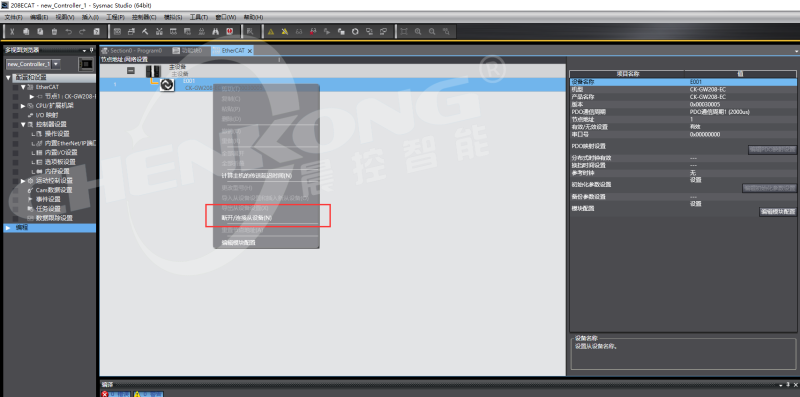The width and height of the screenshot is (800, 397).
Task: Select 编辑模块配置 at the context menu bottom
Action: 238,243
